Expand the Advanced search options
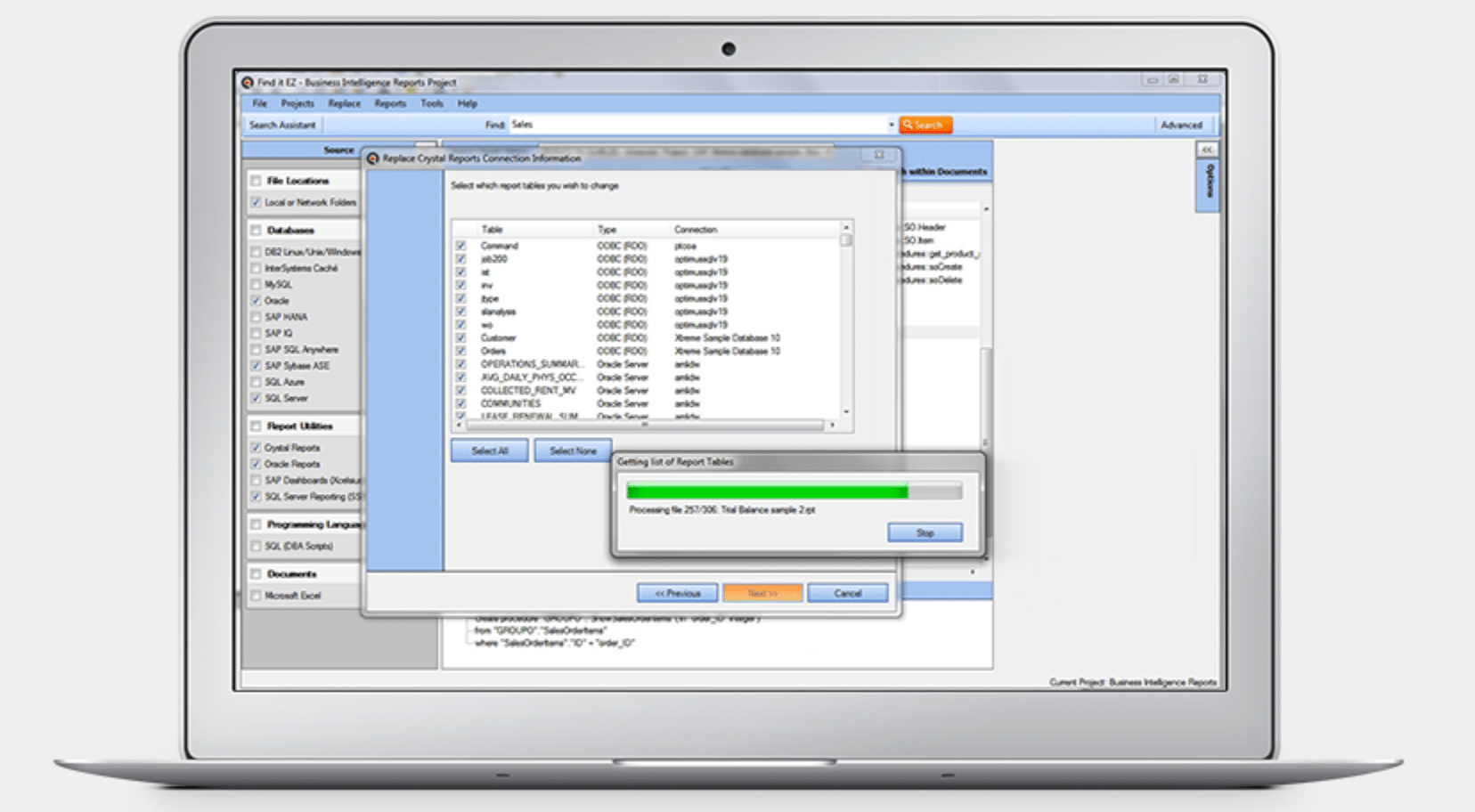This screenshot has width=1475, height=812. pyautogui.click(x=1181, y=126)
